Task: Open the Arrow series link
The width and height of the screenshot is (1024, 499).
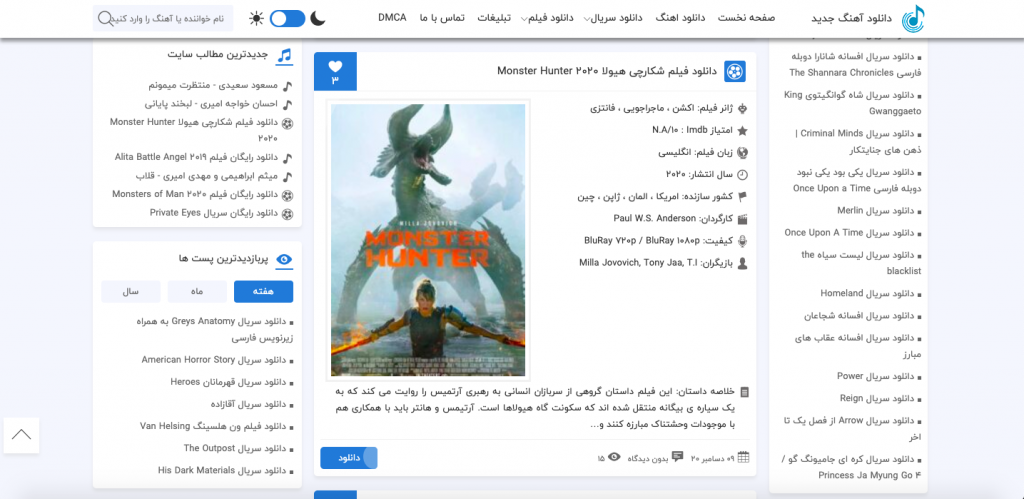Action: pos(852,428)
